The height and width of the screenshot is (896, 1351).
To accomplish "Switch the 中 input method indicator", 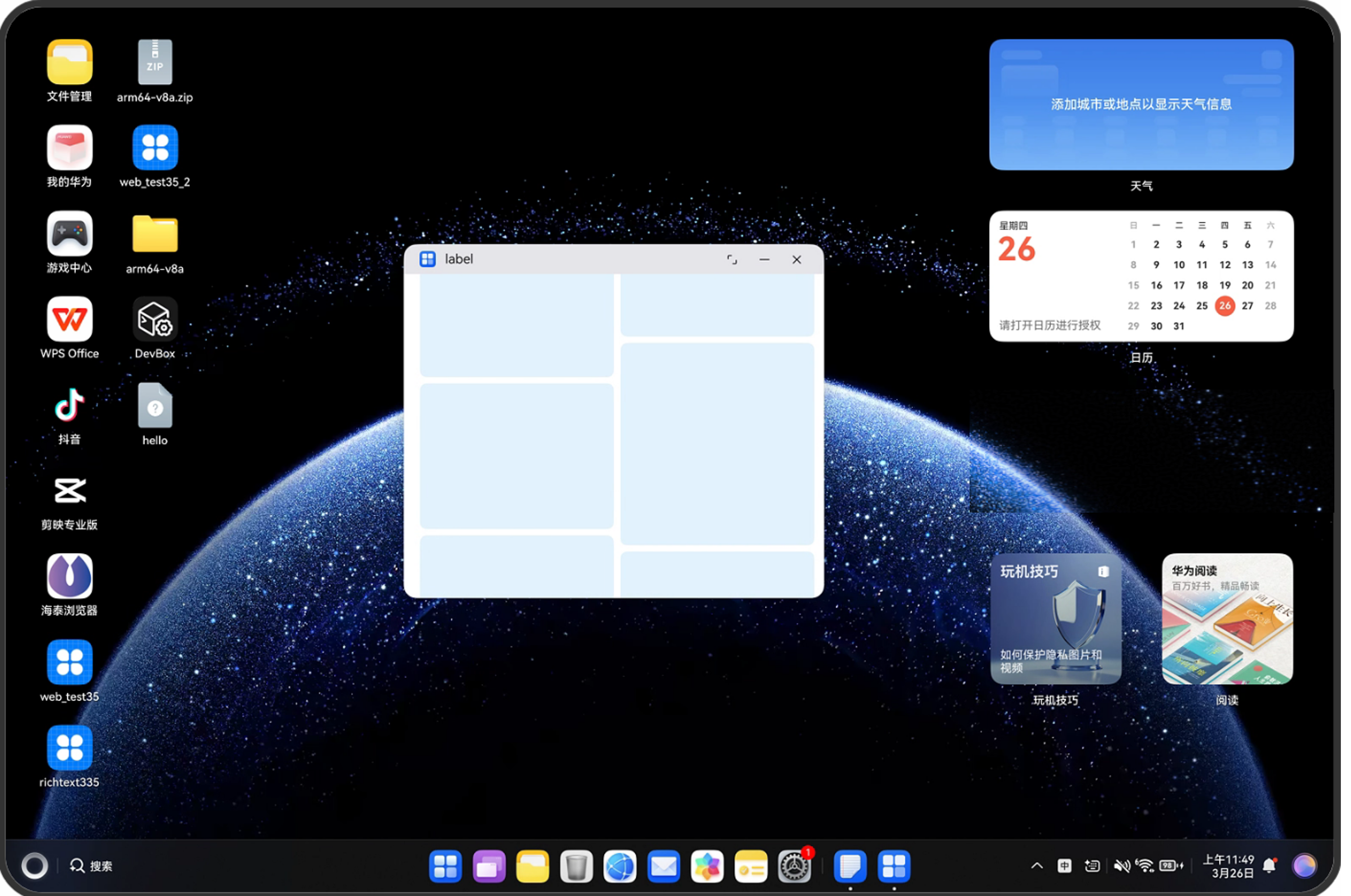I will click(1065, 866).
